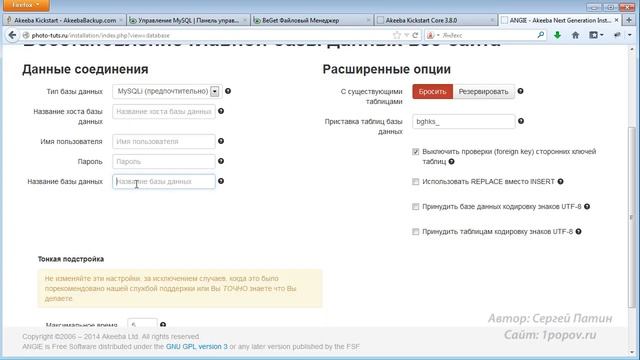Enable Принудить таблицам кодировку UTF-8
Viewport: 640px width, 360px height.
416,232
